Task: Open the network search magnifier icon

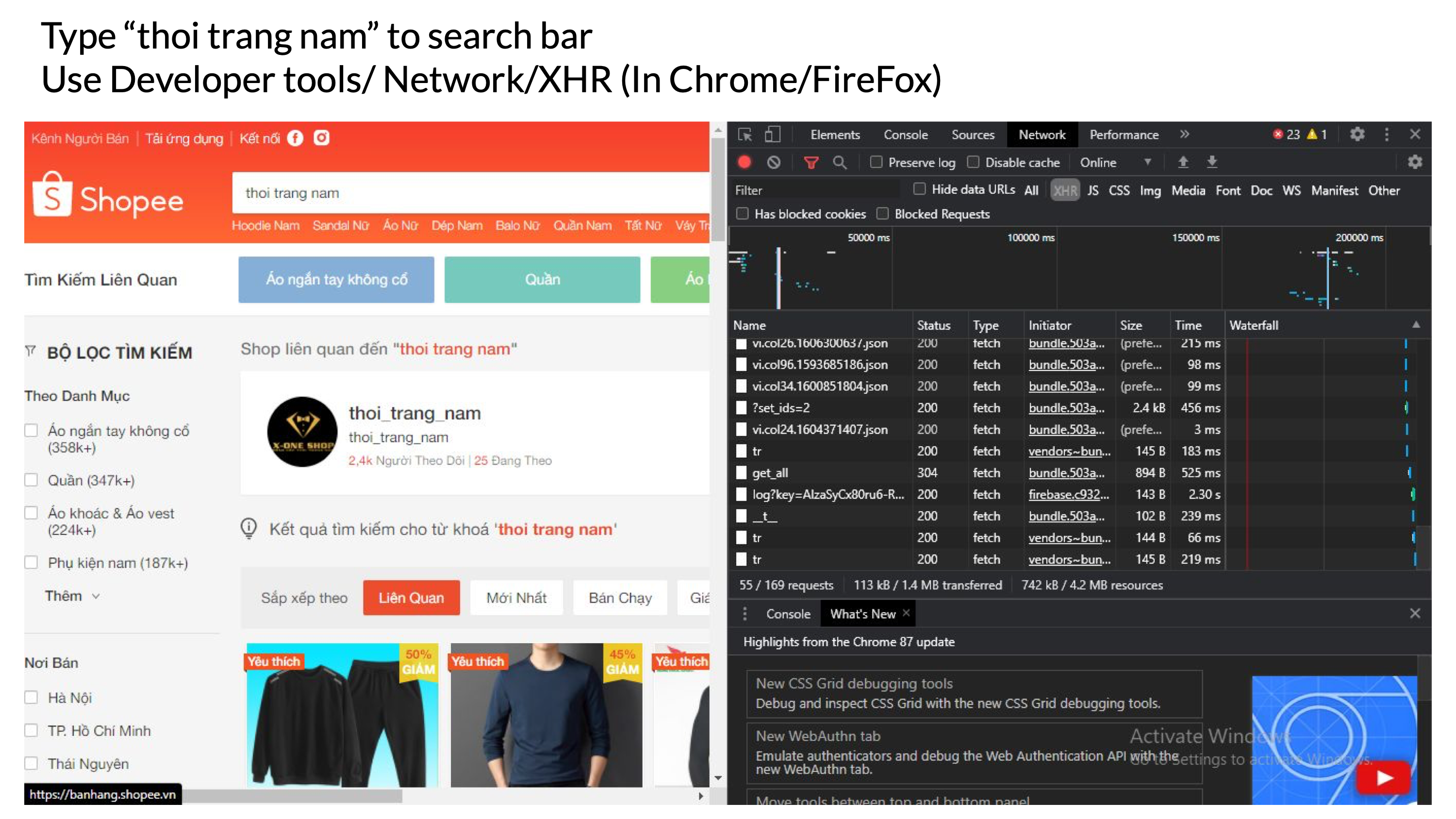Action: coord(839,163)
